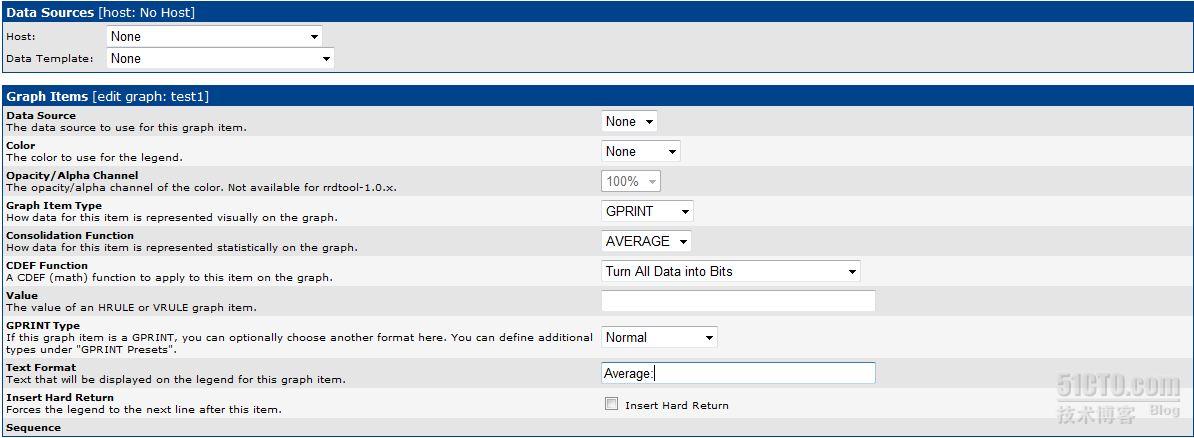Click the 'GPRINT Type' field label
1194x438 pixels.
pos(43,326)
